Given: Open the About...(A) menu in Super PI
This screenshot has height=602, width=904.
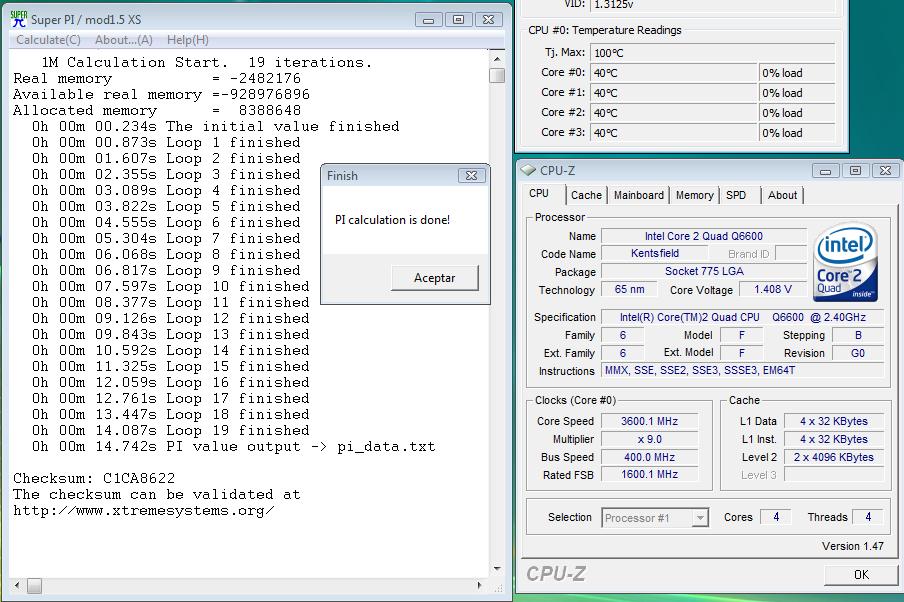Looking at the screenshot, I should coord(124,40).
